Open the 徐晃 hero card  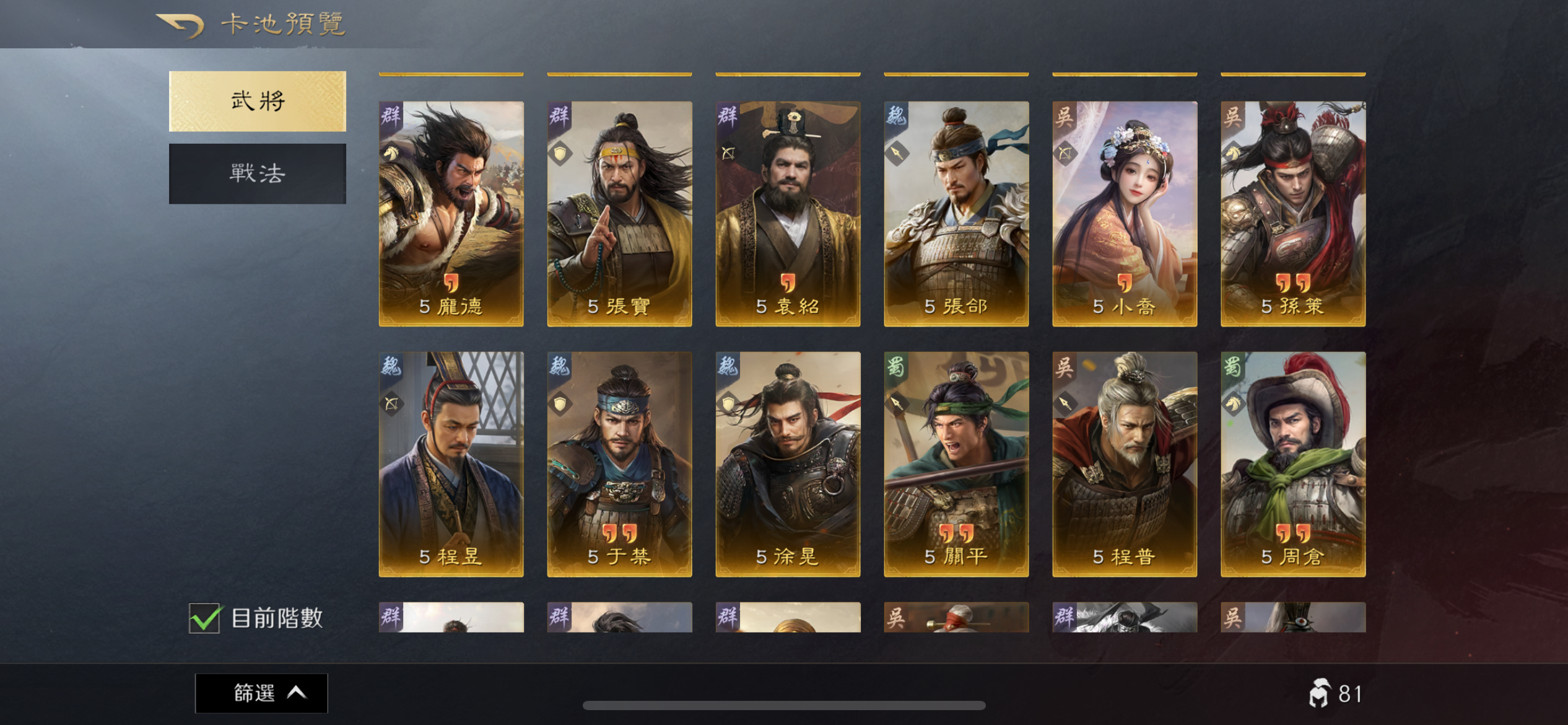tap(788, 464)
